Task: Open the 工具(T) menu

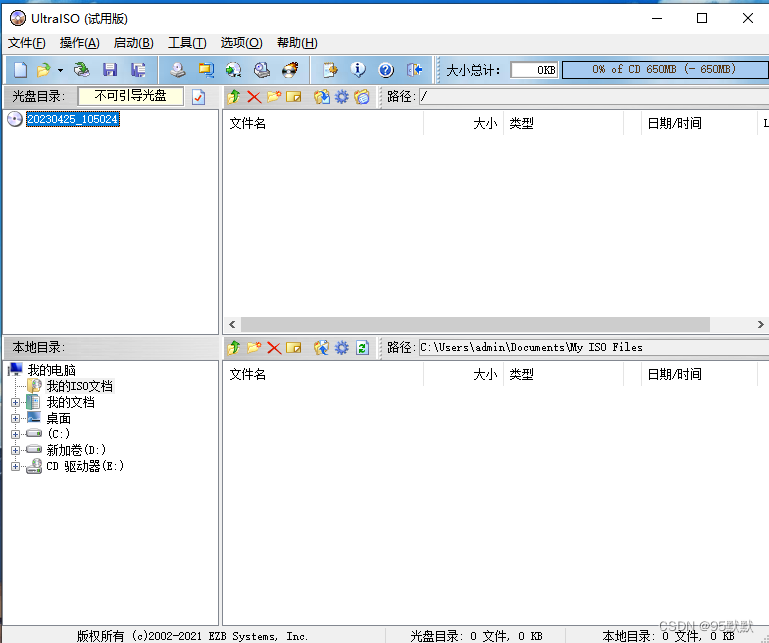Action: point(187,43)
